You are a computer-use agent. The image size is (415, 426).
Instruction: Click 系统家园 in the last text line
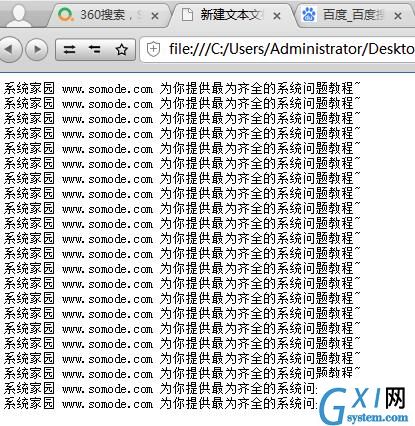[29, 404]
